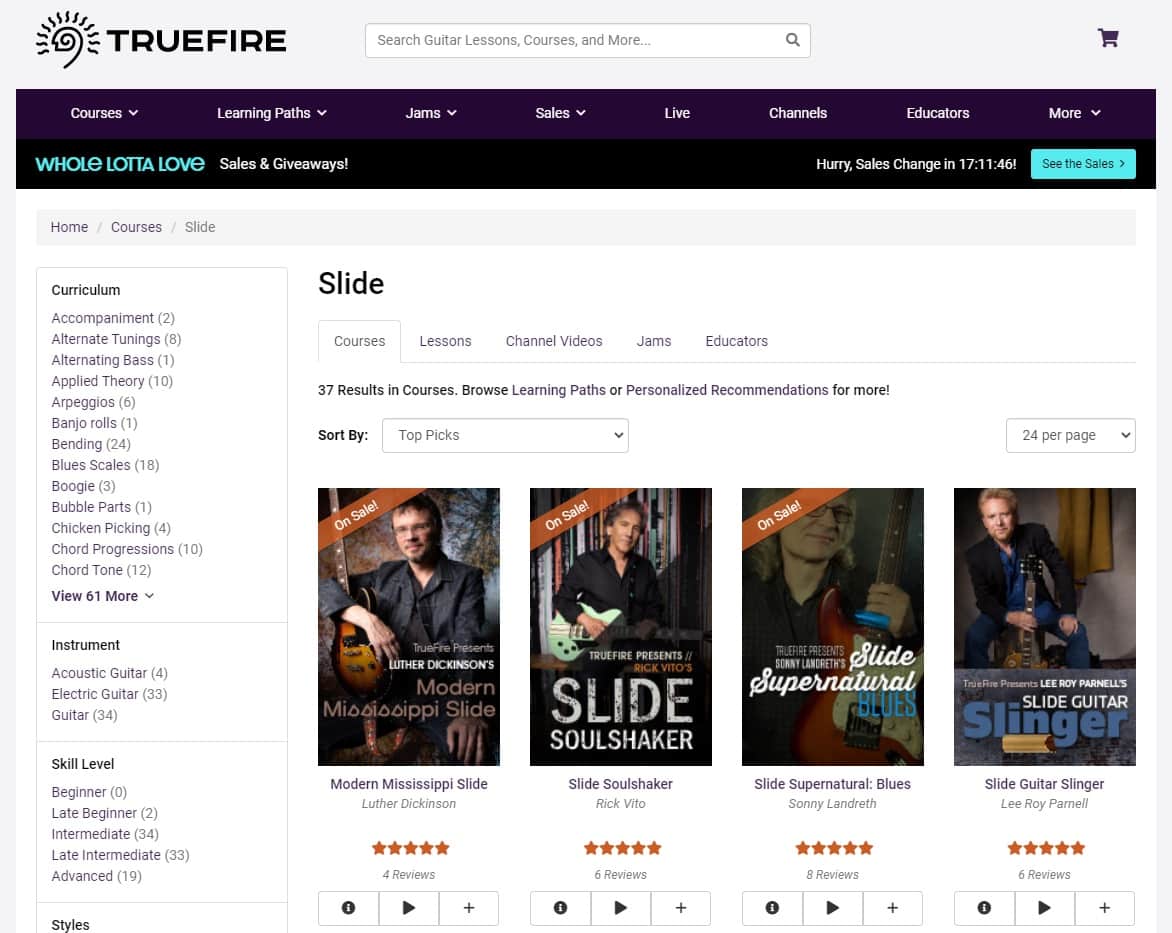
Task: Filter by Accompaniment (2)
Action: click(x=113, y=318)
